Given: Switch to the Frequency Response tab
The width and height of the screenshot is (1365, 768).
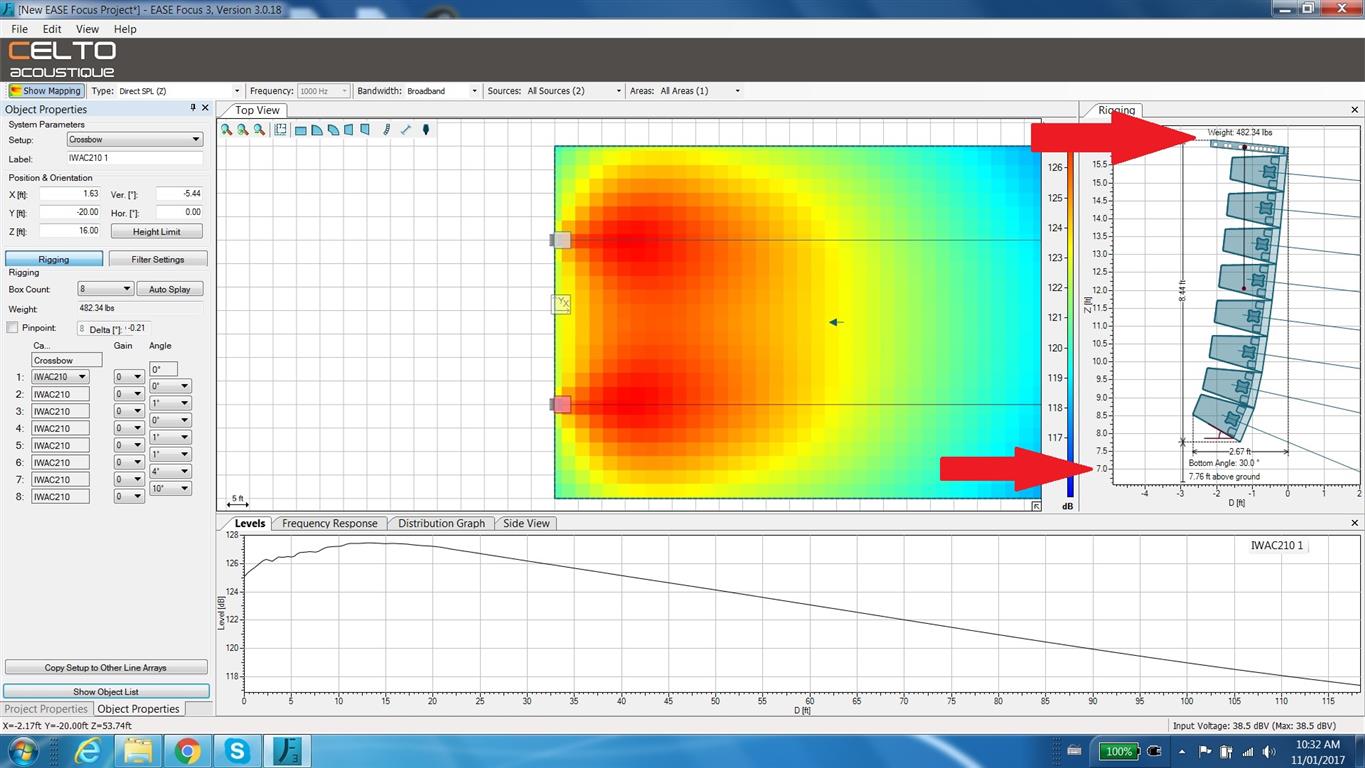Looking at the screenshot, I should click(x=330, y=523).
